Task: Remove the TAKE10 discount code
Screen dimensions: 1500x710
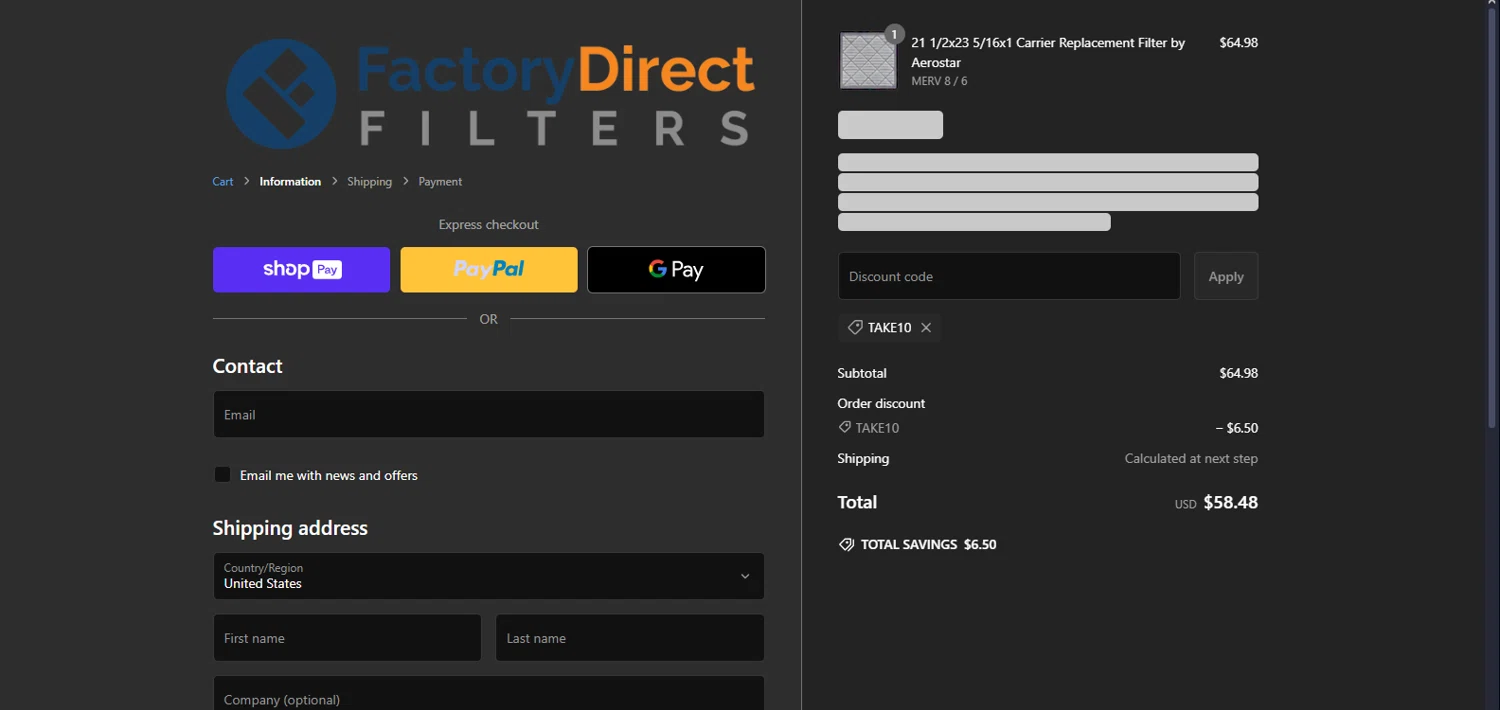Action: 926,328
